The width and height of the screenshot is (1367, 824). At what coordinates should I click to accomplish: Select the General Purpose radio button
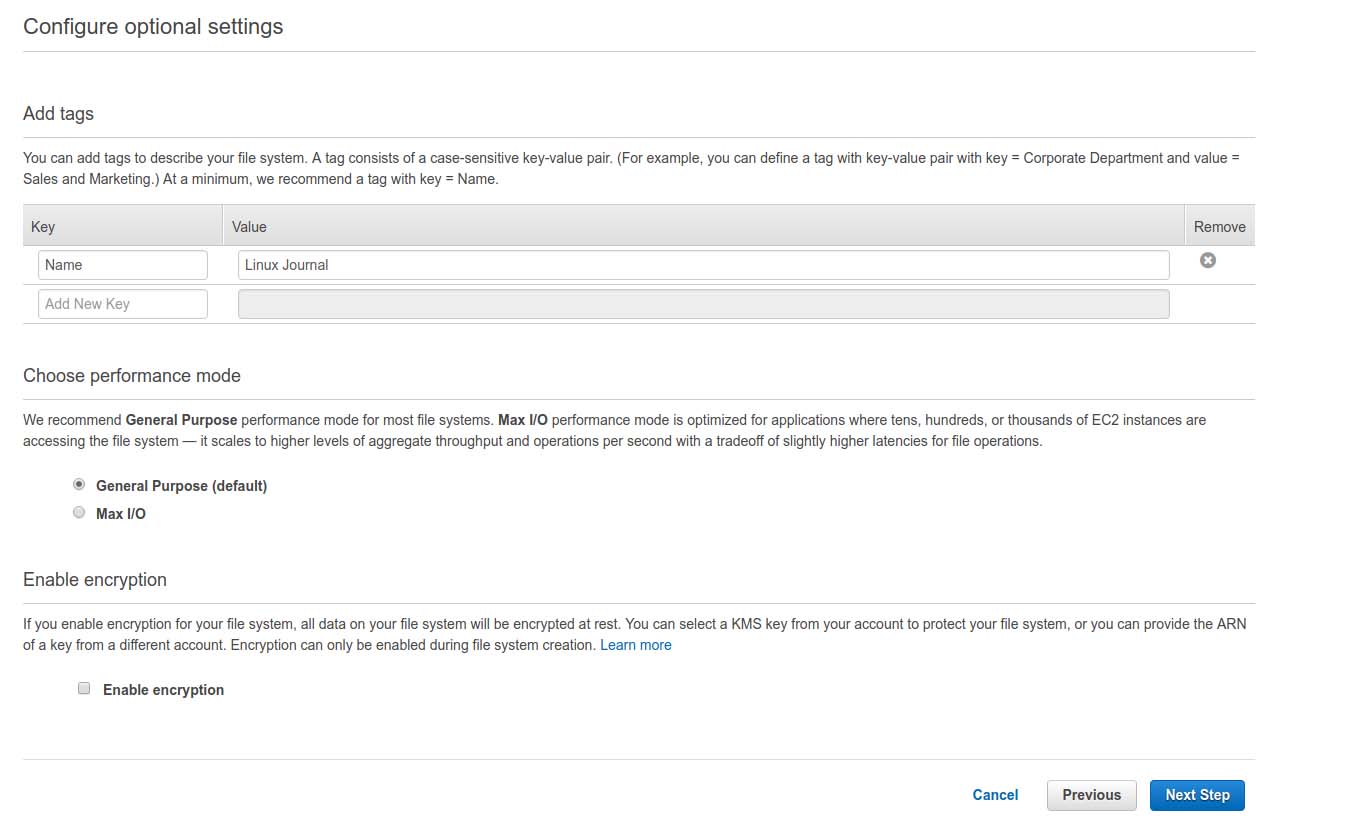tap(79, 485)
